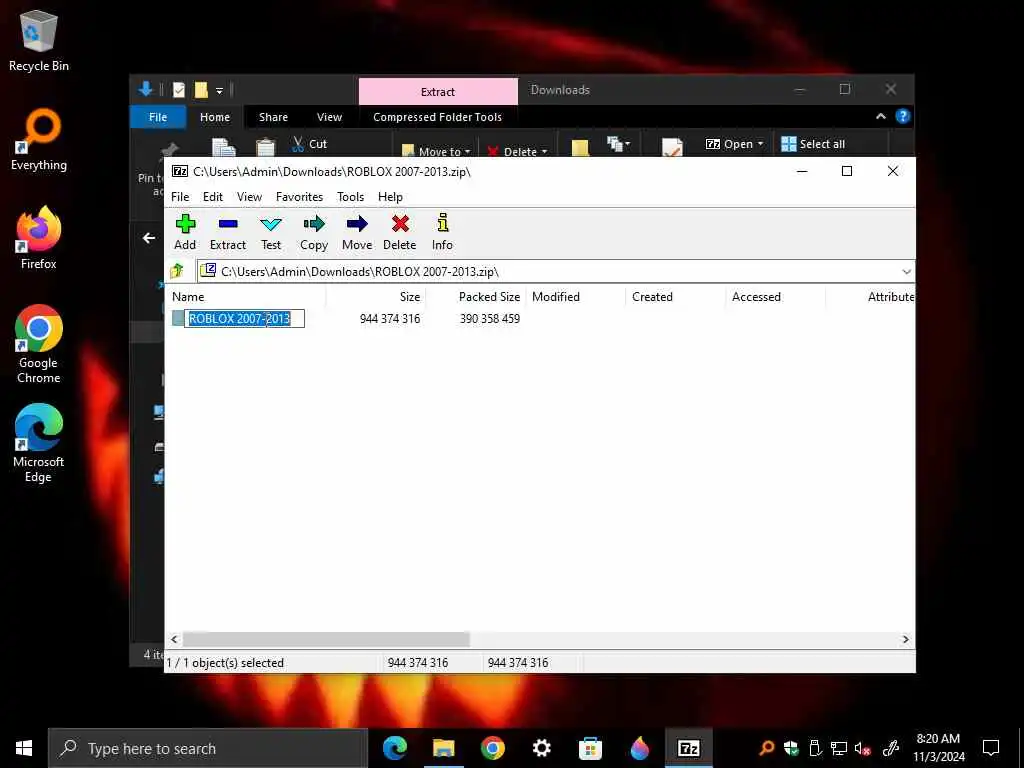Open the Help menu in 7-Zip
Viewport: 1024px width, 768px height.
coord(390,197)
